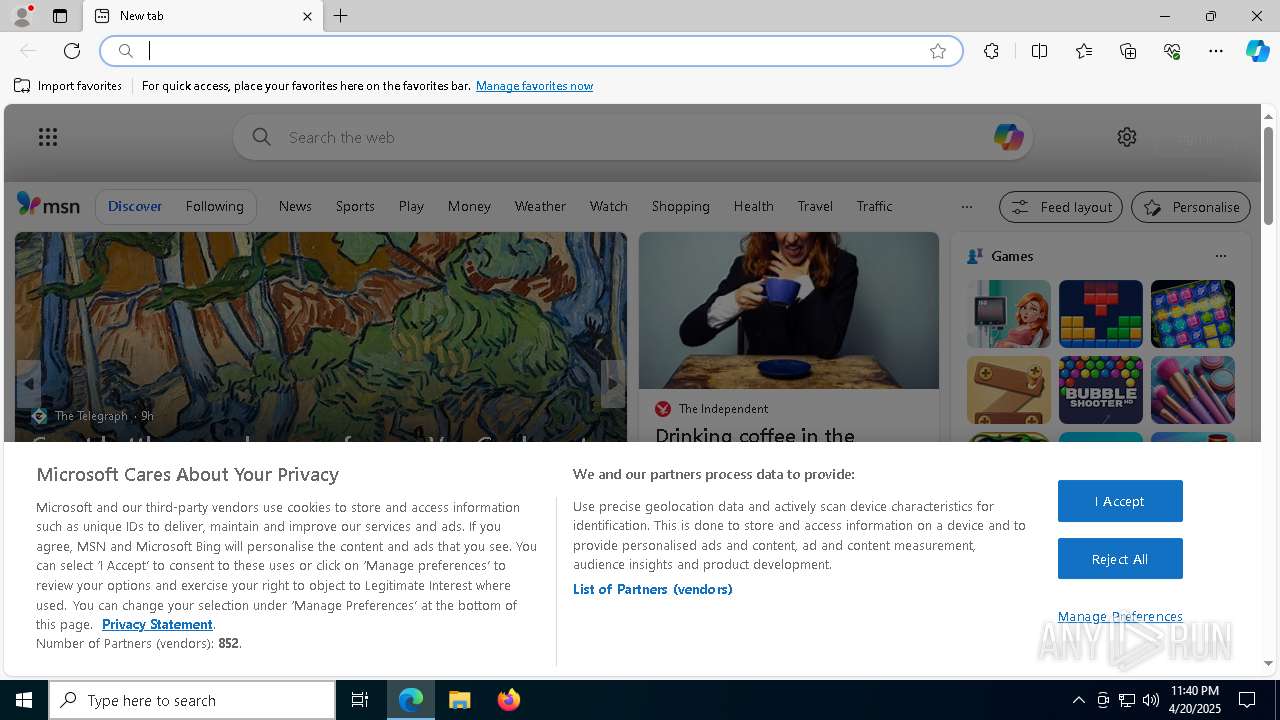Screen dimensions: 1280x720
Task: Open Feed layout options
Action: point(1061,207)
